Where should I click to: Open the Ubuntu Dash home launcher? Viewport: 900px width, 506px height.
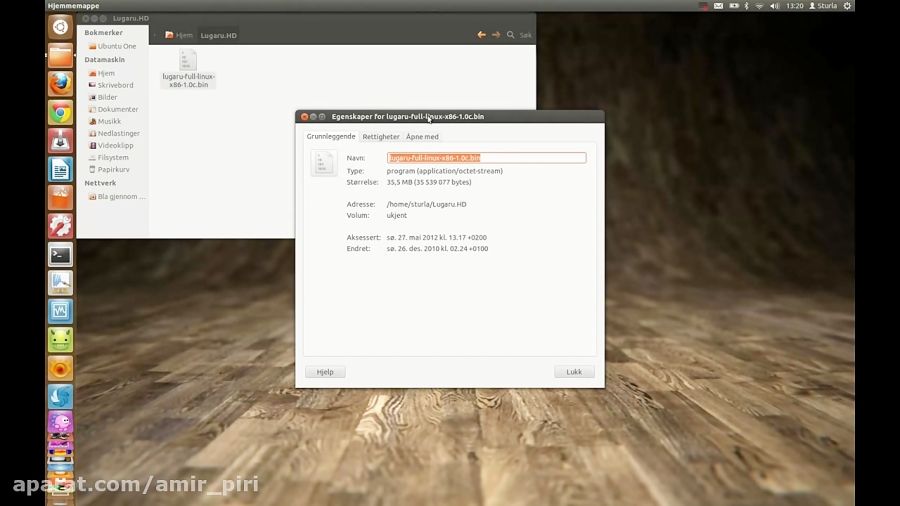pyautogui.click(x=60, y=27)
